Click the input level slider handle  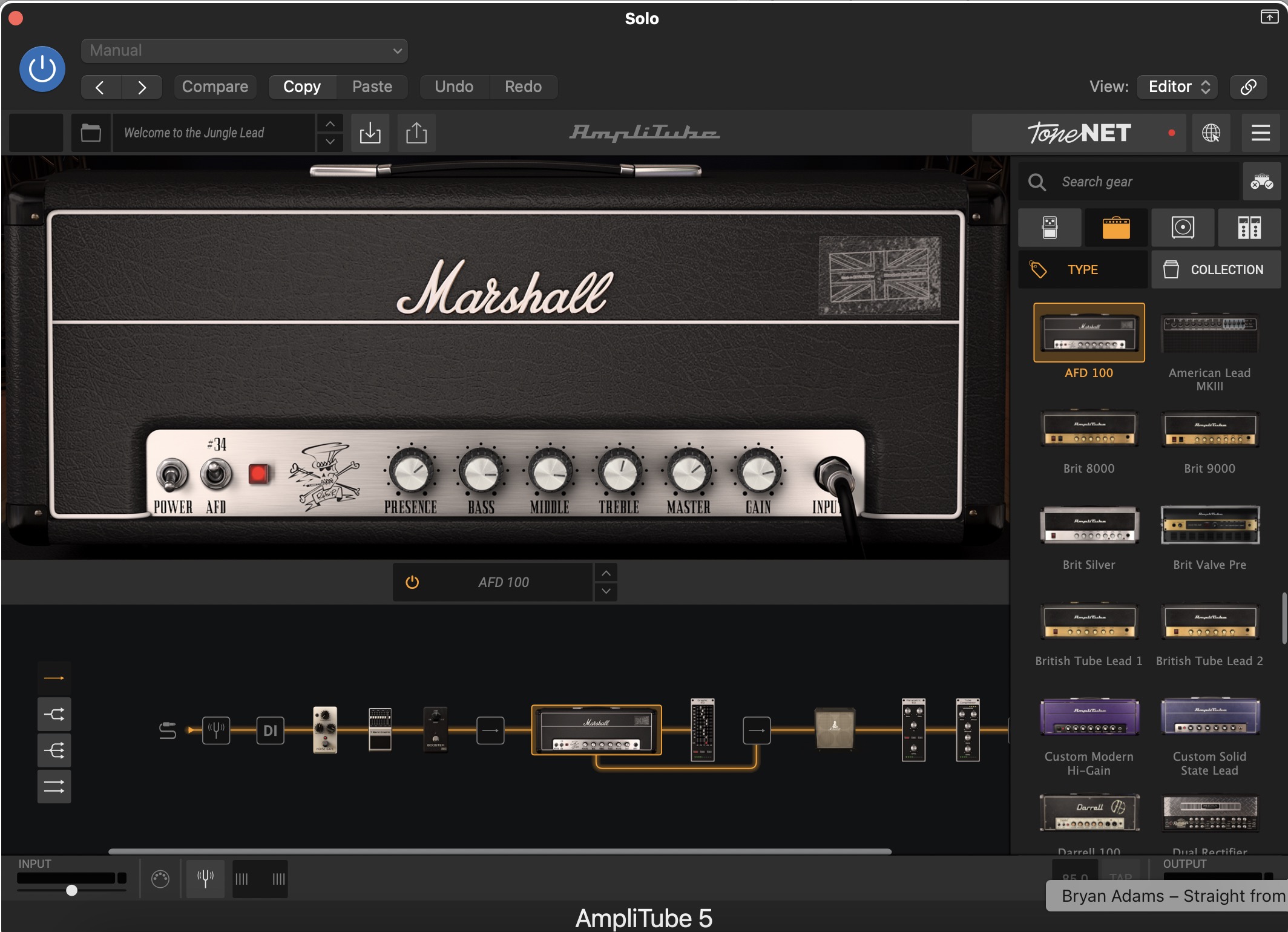point(71,890)
